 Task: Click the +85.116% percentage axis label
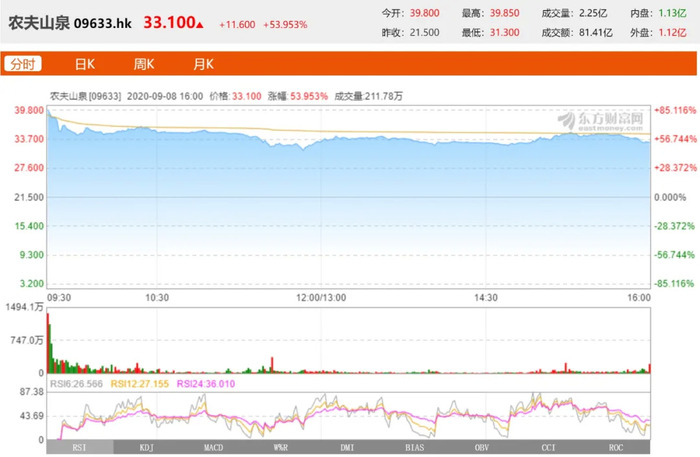click(675, 110)
